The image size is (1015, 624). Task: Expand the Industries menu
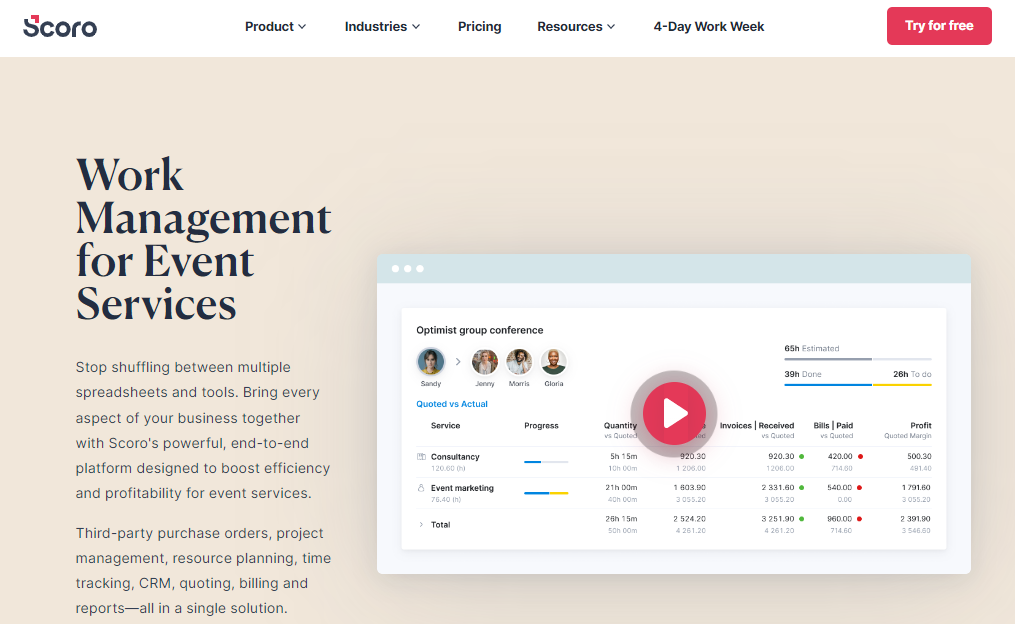point(382,27)
